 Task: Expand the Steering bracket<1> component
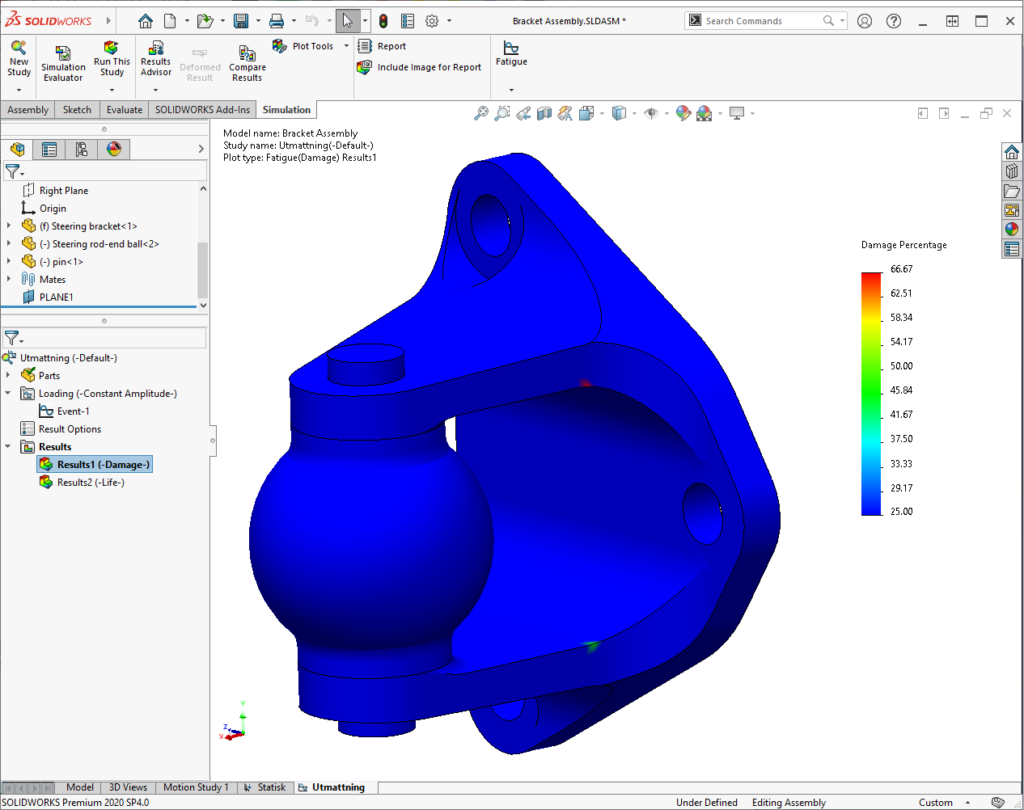tap(9, 226)
